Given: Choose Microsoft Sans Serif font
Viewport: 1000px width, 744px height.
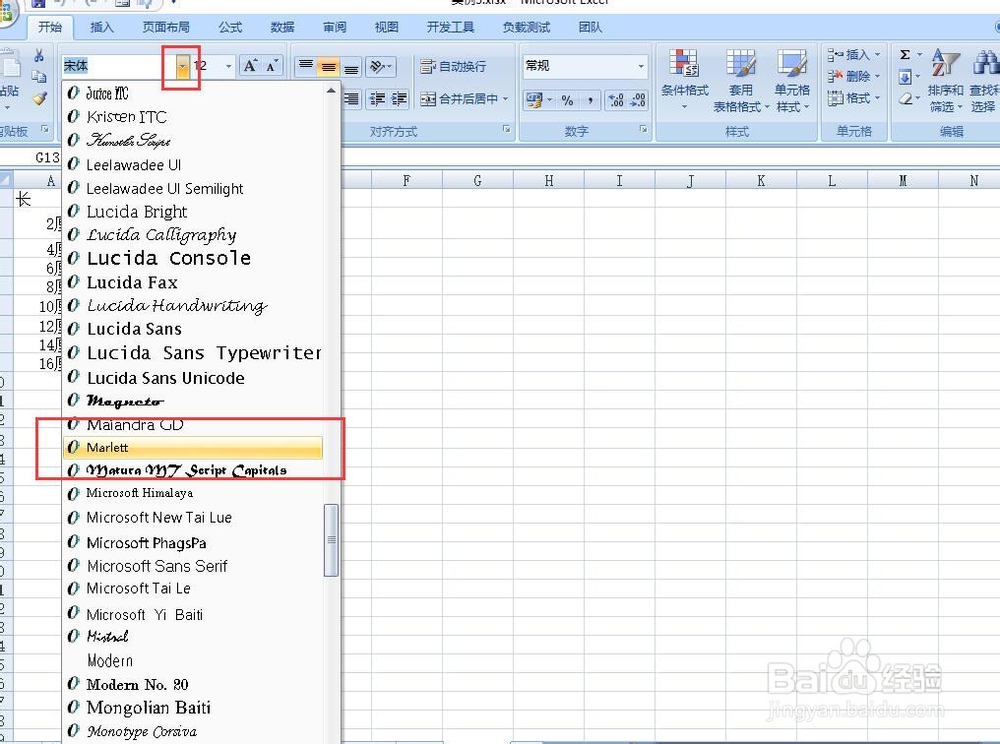Looking at the screenshot, I should coord(193,565).
